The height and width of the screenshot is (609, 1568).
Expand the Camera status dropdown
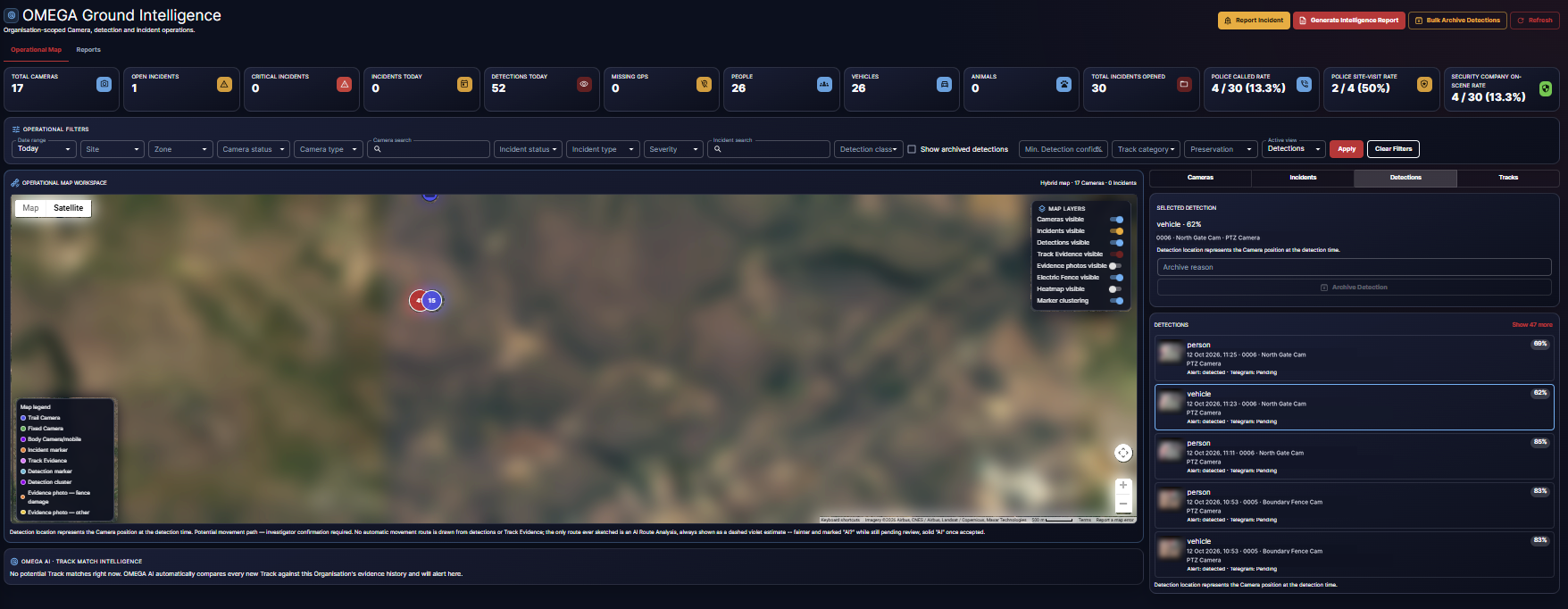(254, 149)
